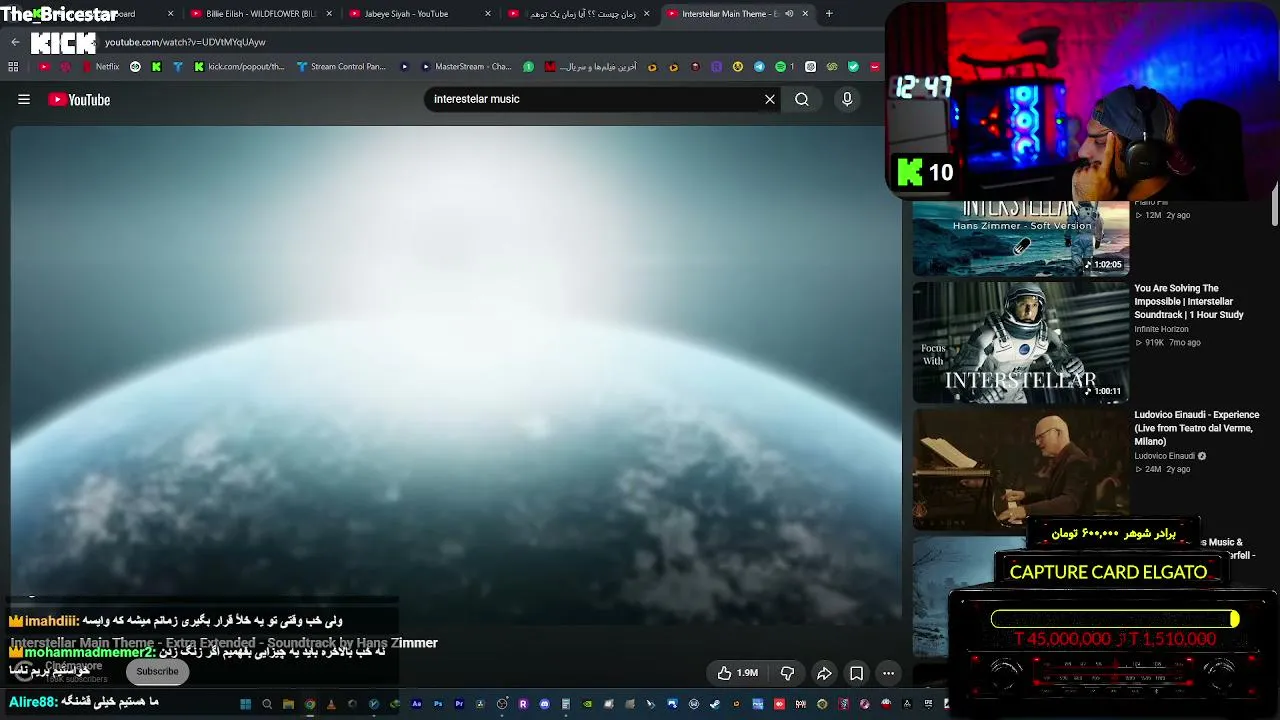Screen dimensions: 1280x720
Task: Open the Windows Start menu
Action: tap(245, 704)
